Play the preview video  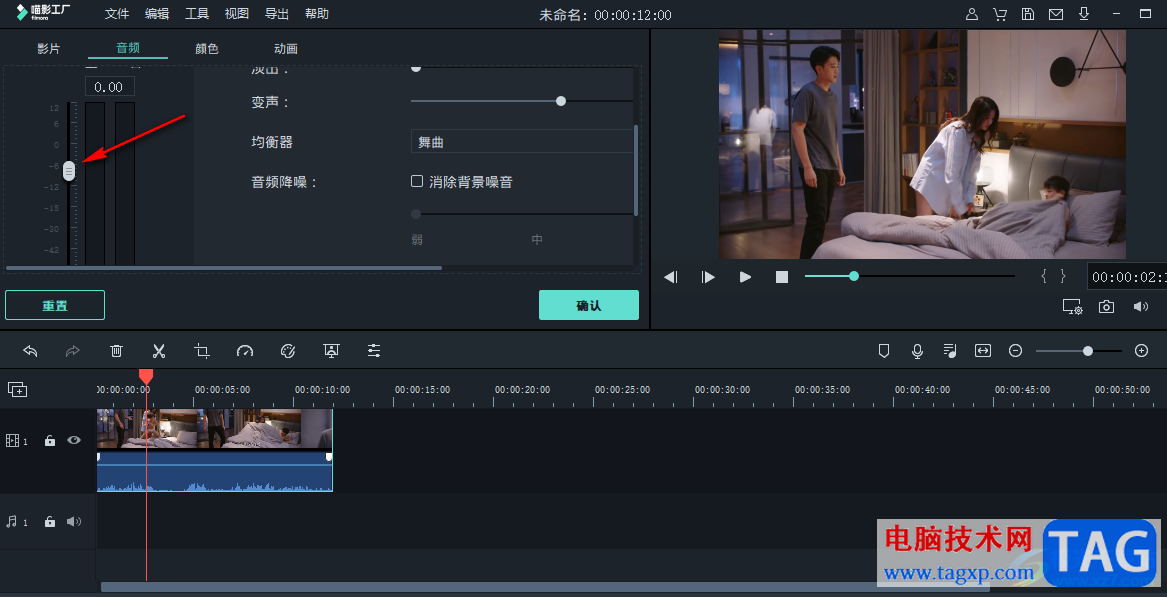(745, 277)
